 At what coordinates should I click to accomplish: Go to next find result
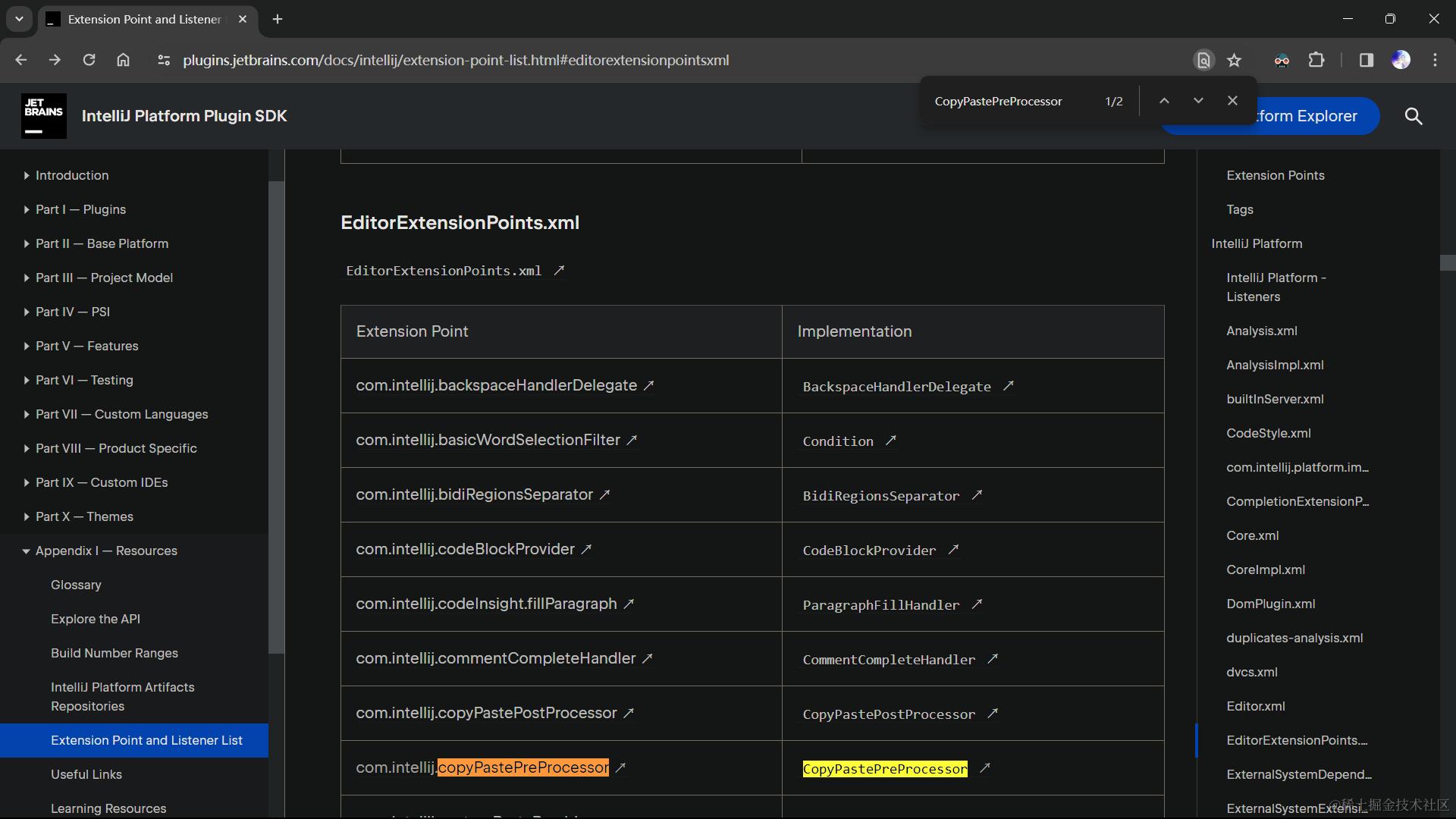(1198, 101)
